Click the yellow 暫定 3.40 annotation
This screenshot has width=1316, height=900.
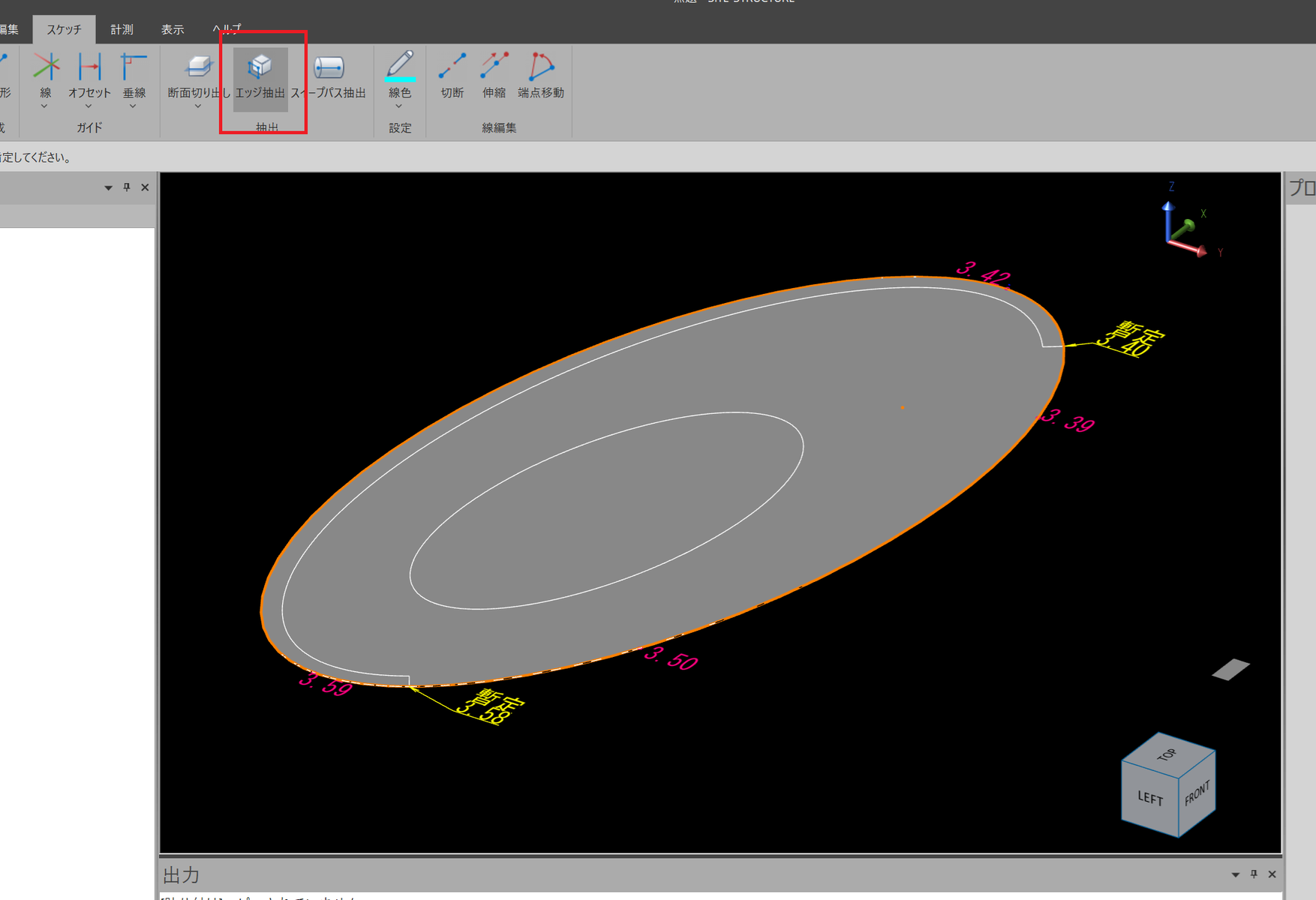[1131, 340]
